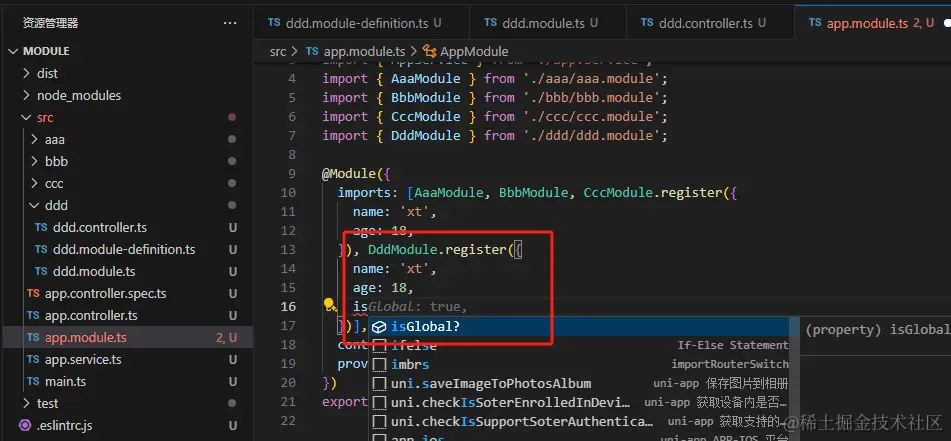Click AppModule symbol in the breadcrumb
The width and height of the screenshot is (951, 441).
pyautogui.click(x=474, y=52)
